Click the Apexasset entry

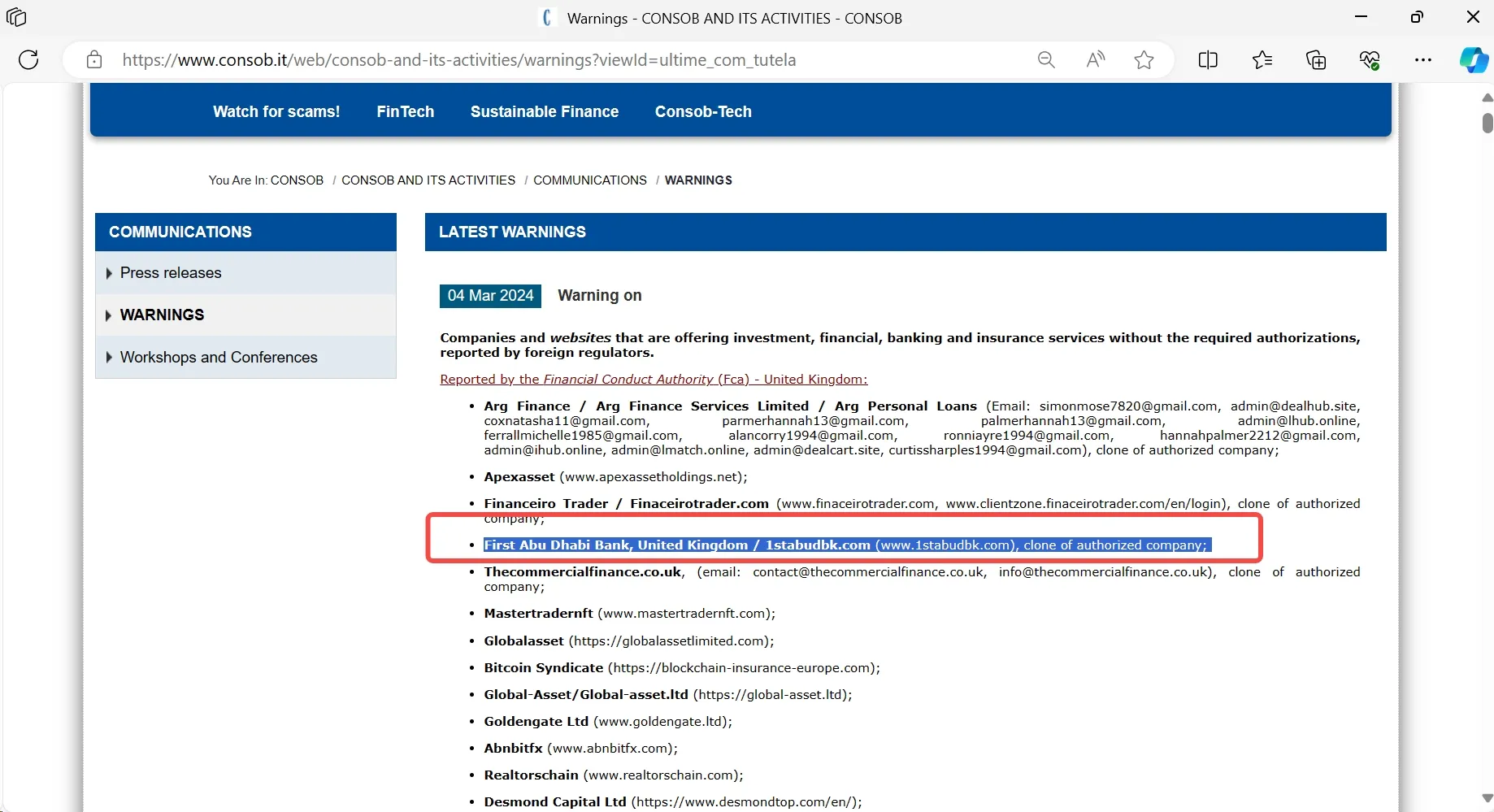coord(615,477)
